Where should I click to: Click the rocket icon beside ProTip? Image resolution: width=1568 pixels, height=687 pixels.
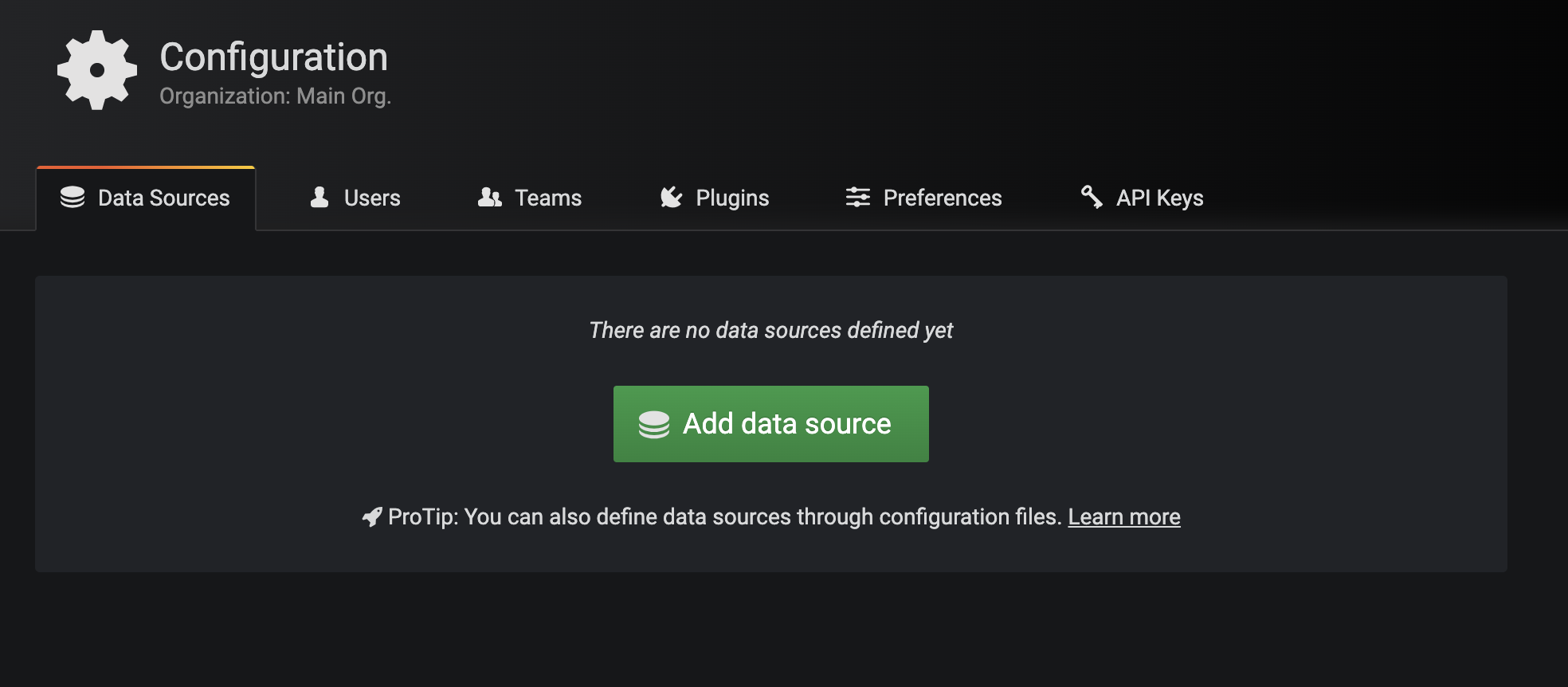click(371, 517)
